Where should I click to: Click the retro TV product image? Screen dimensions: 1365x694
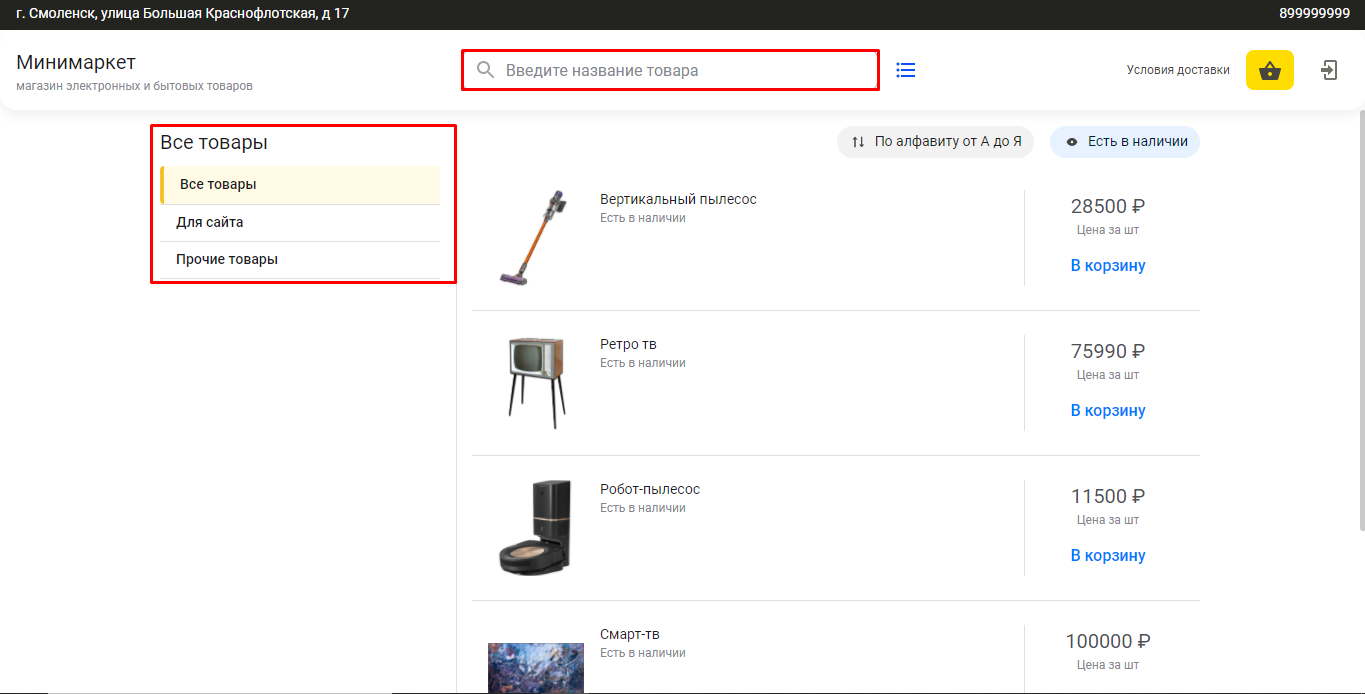point(535,383)
